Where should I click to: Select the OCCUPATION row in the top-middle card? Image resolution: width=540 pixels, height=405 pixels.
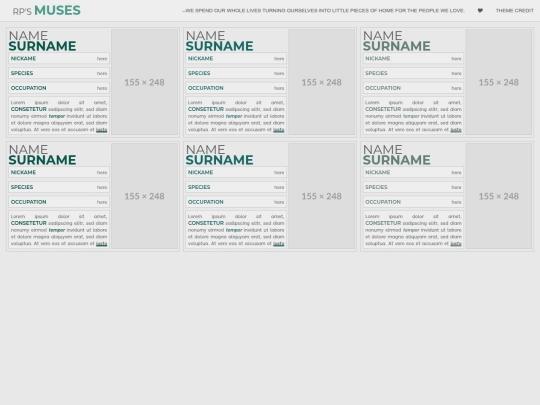(x=236, y=88)
